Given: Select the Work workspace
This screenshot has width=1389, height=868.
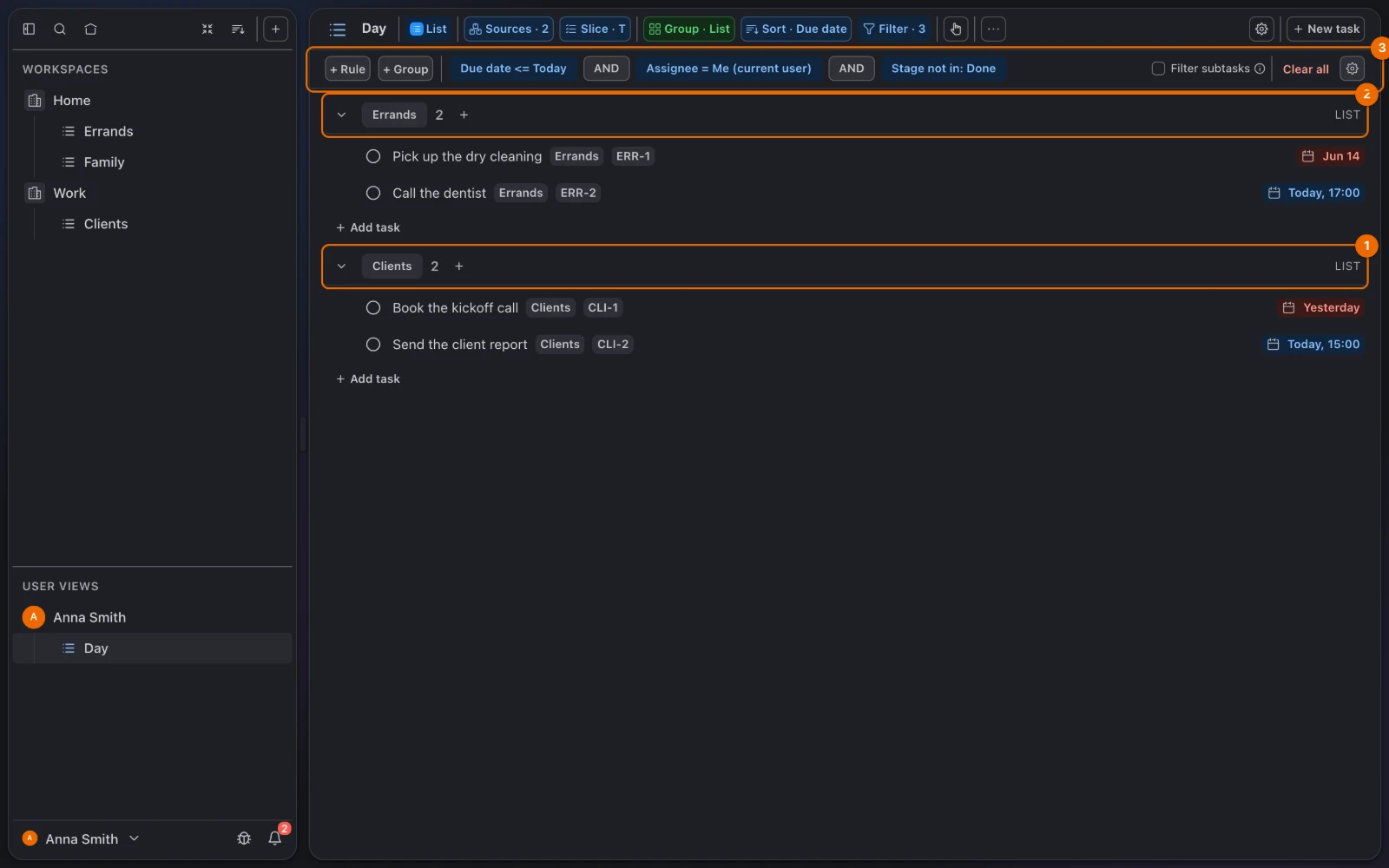Looking at the screenshot, I should pyautogui.click(x=69, y=193).
